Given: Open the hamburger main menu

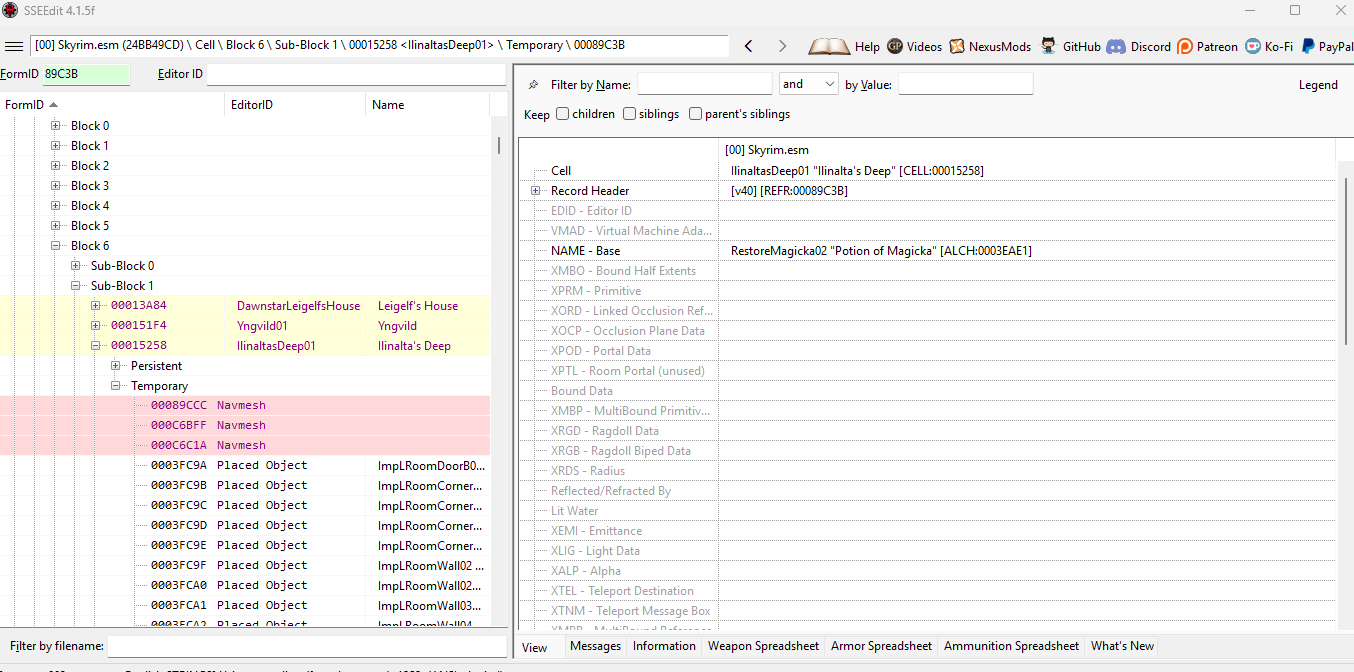Looking at the screenshot, I should (14, 47).
